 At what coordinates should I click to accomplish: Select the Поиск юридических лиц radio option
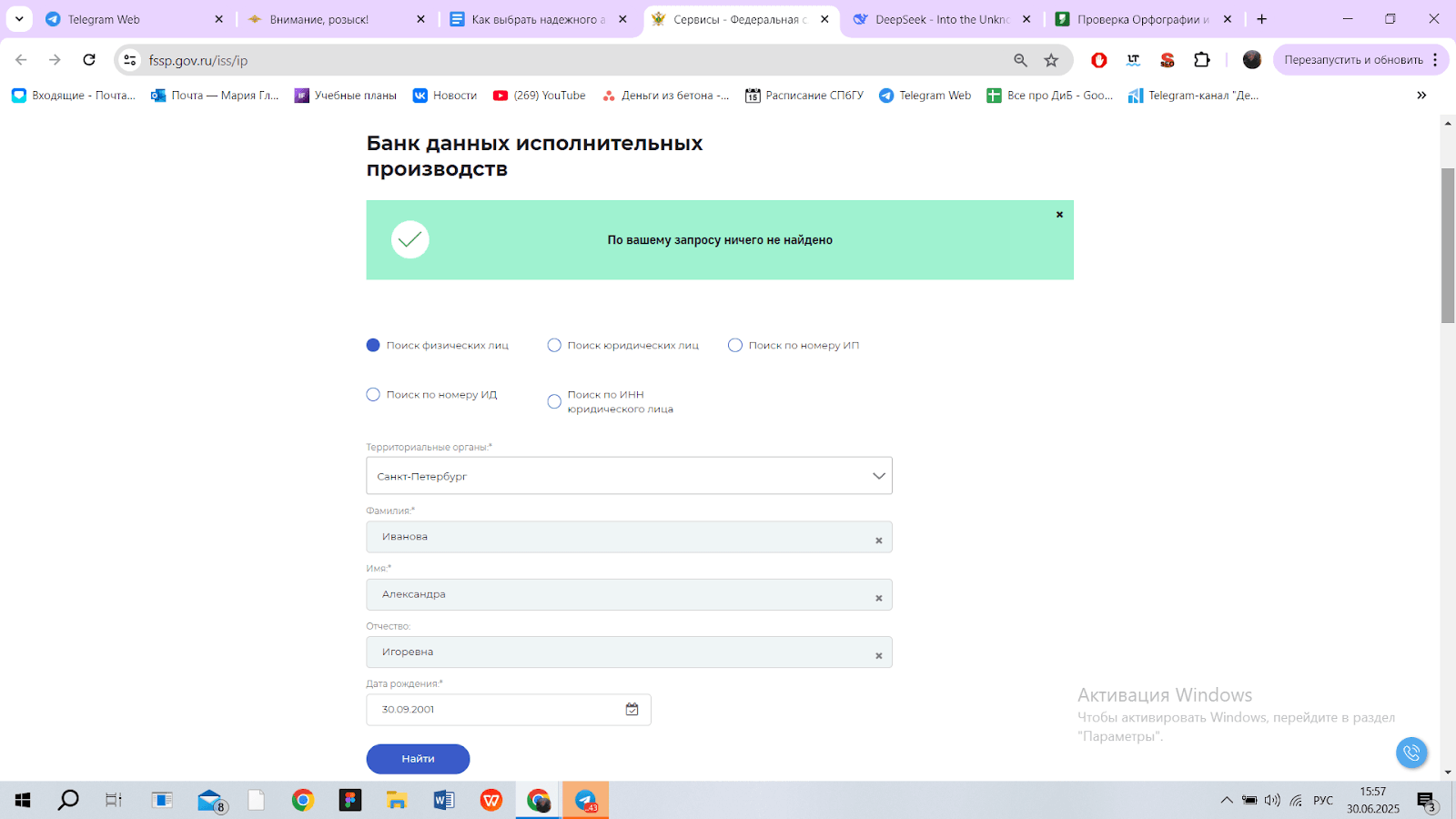(x=554, y=346)
